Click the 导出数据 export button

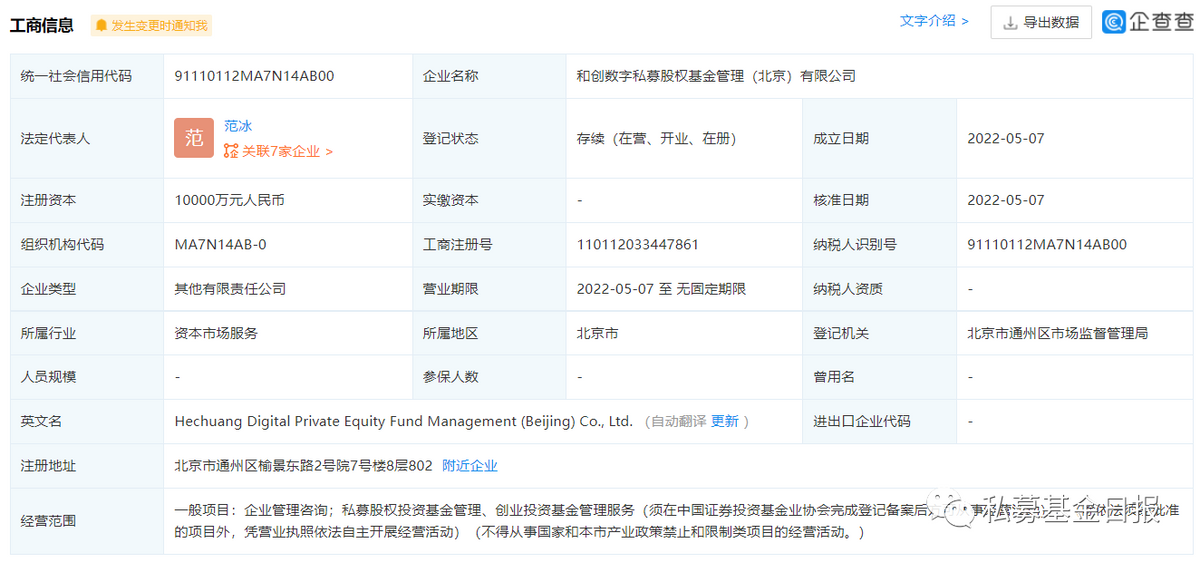(x=1041, y=22)
